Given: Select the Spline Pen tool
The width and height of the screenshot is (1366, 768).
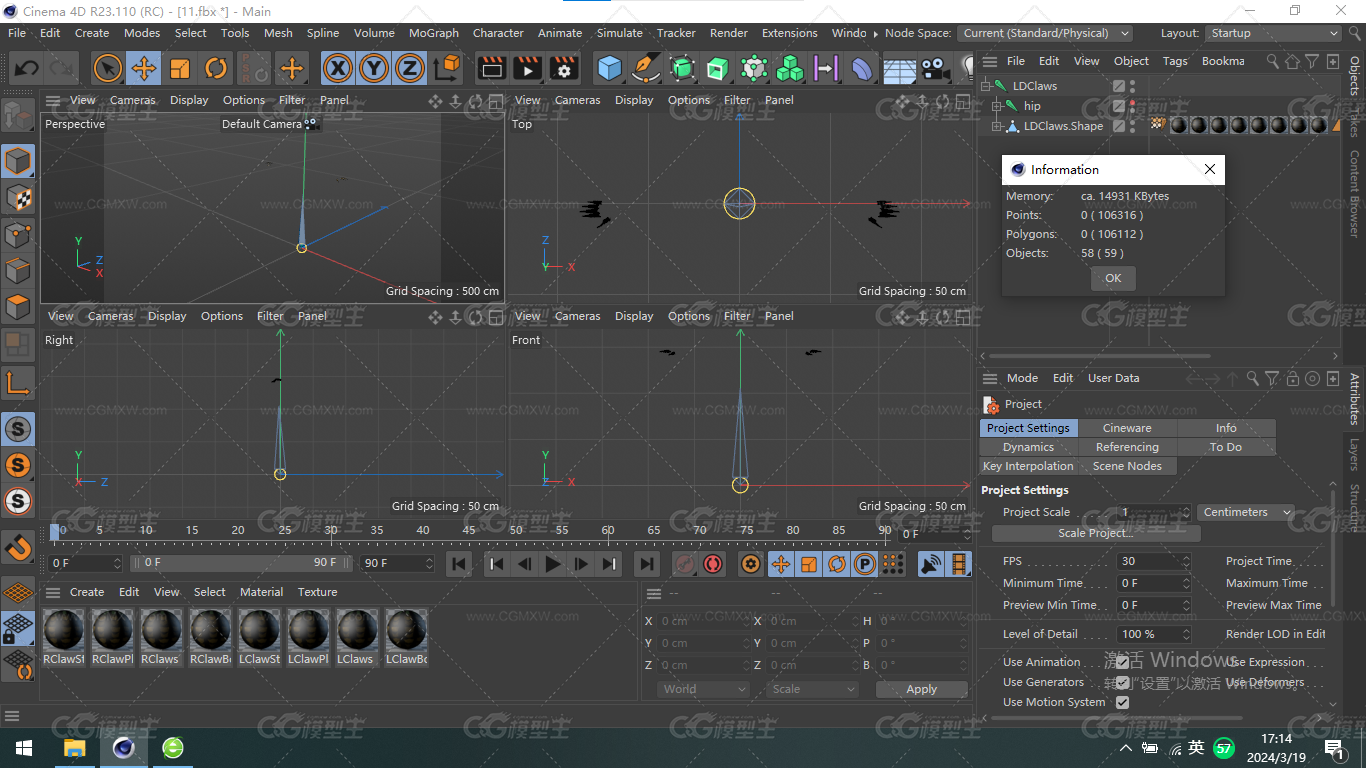Looking at the screenshot, I should tap(647, 68).
